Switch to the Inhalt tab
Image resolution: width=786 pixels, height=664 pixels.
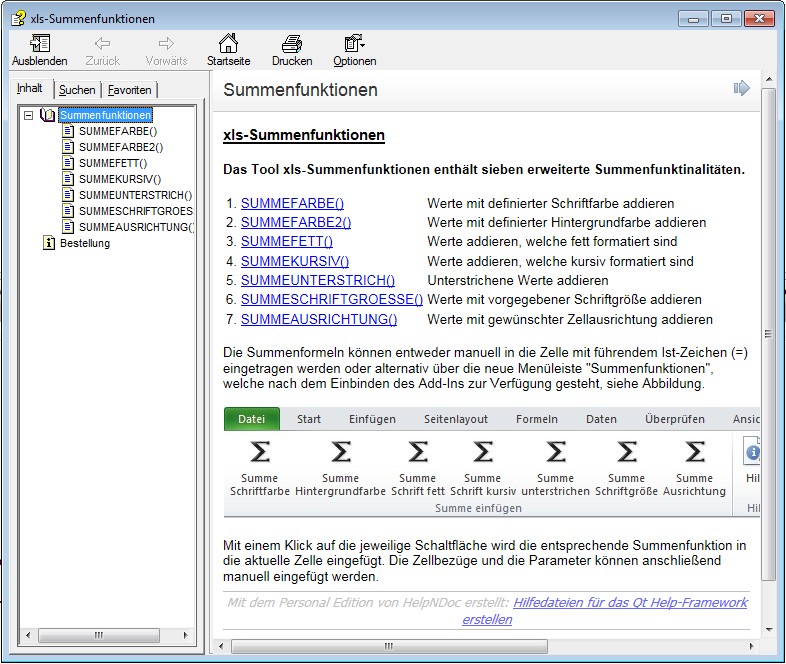tap(30, 88)
